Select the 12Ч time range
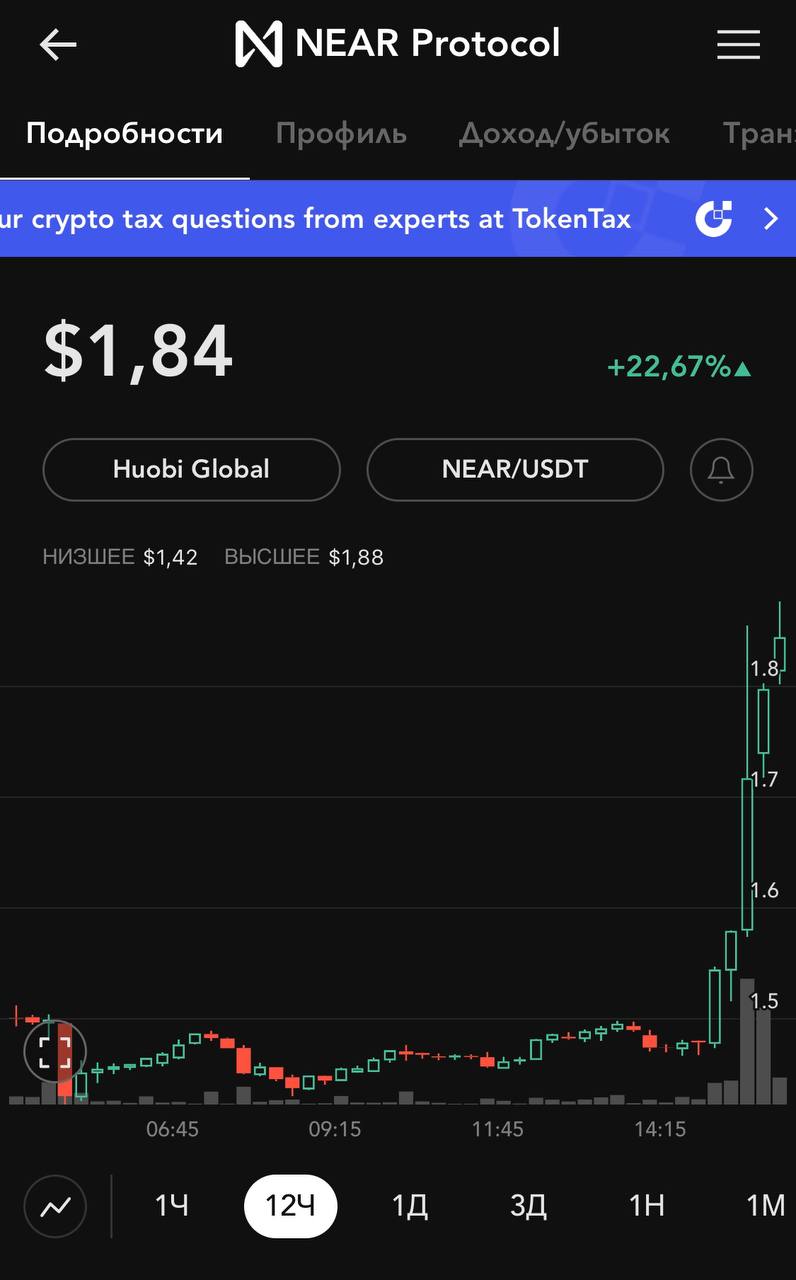796x1280 pixels. click(290, 1206)
